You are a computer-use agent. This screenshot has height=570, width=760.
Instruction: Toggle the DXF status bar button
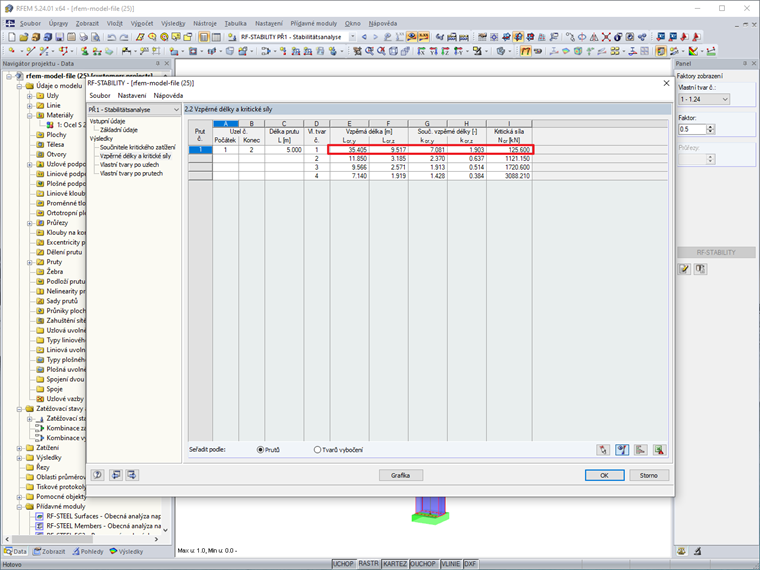(x=470, y=564)
